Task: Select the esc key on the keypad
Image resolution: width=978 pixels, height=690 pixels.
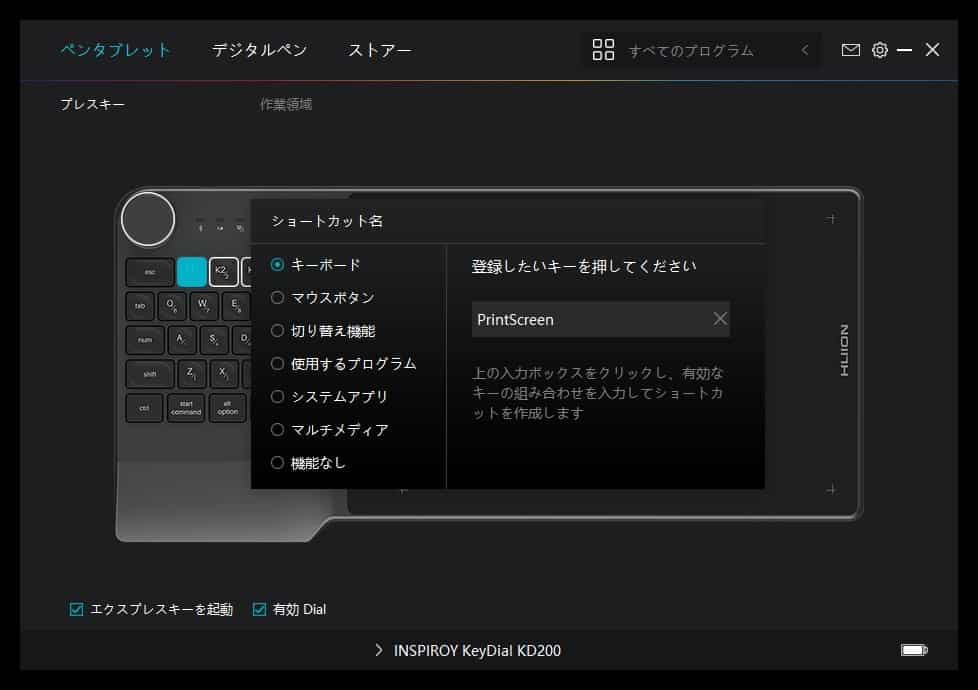Action: coord(150,272)
